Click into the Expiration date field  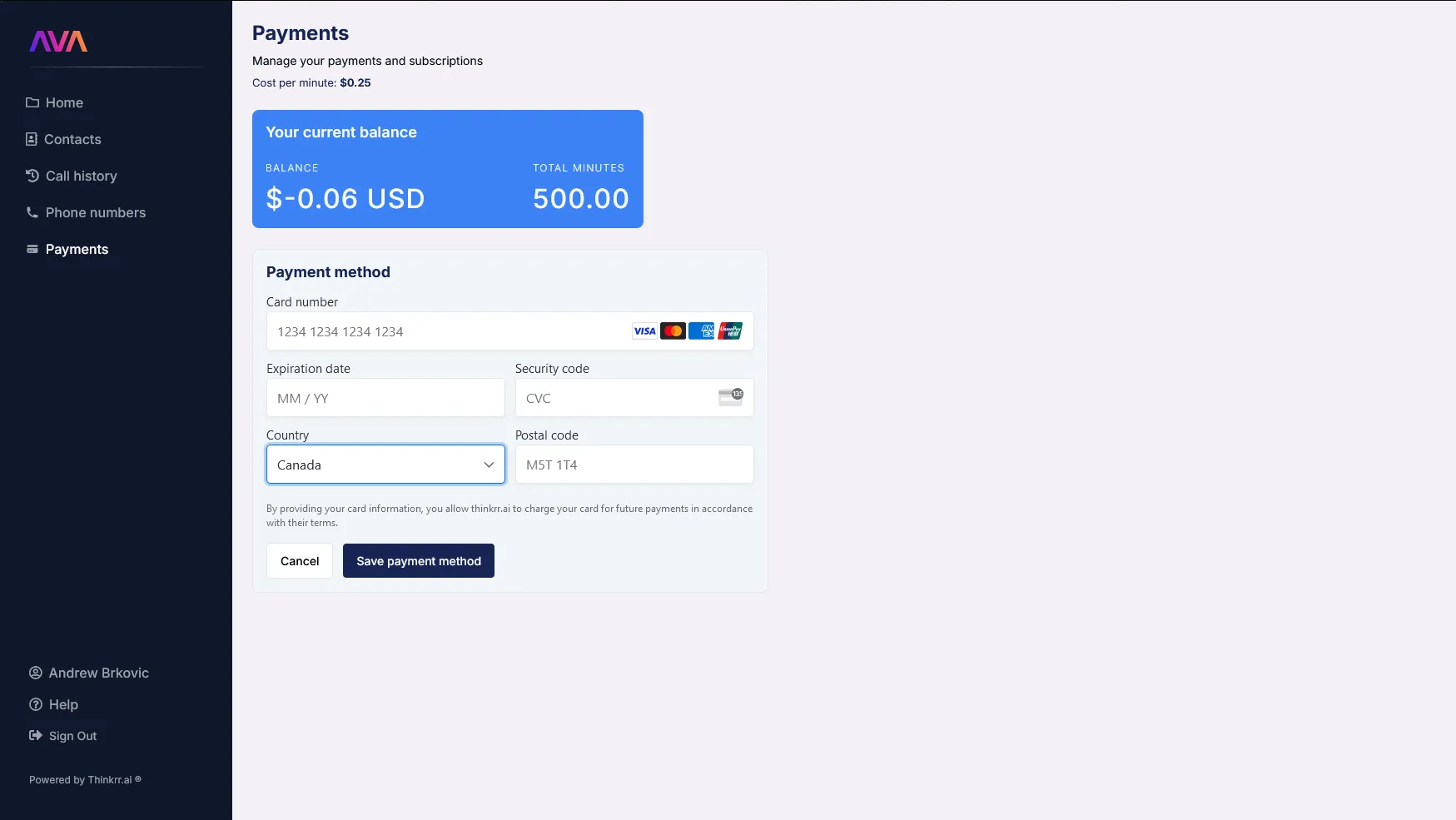tap(385, 398)
